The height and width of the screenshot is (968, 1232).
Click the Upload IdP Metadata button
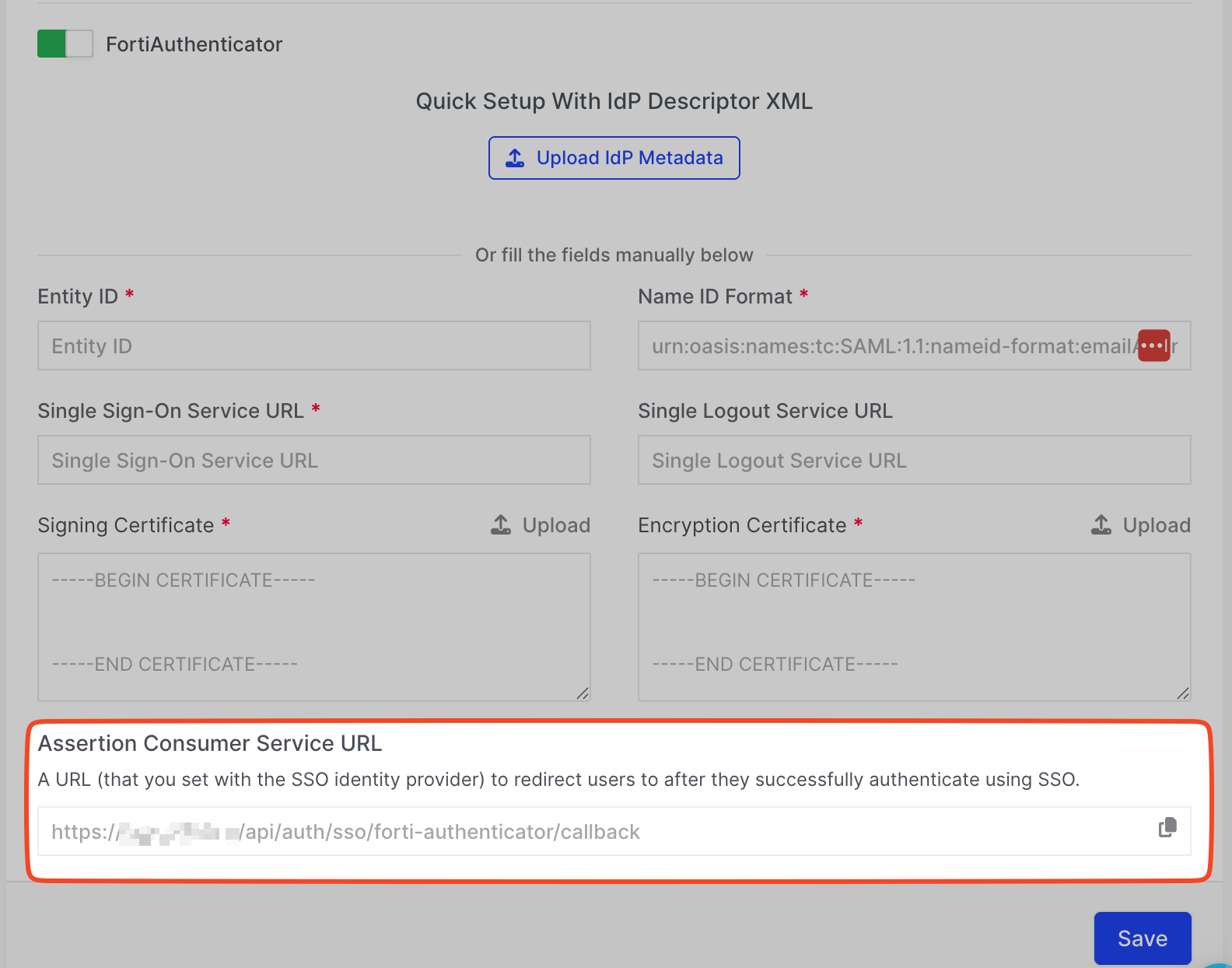point(614,158)
